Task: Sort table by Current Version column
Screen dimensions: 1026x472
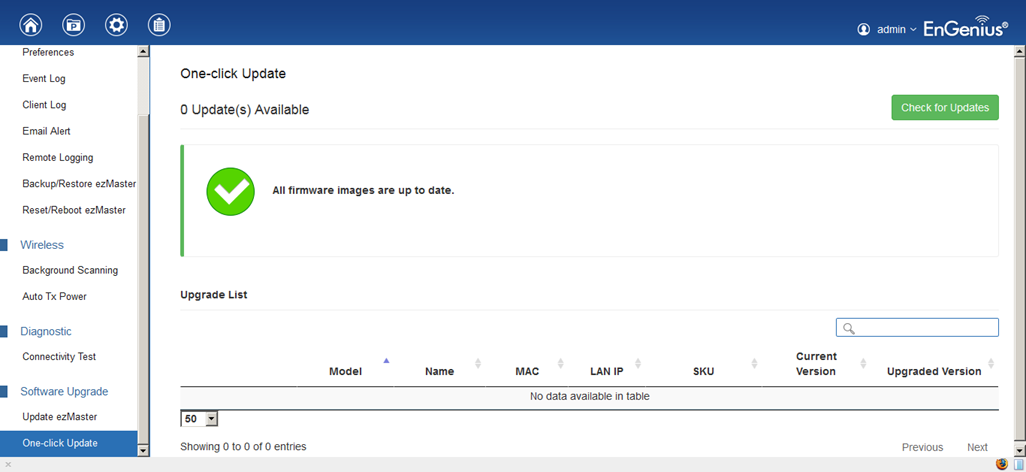Action: point(816,364)
